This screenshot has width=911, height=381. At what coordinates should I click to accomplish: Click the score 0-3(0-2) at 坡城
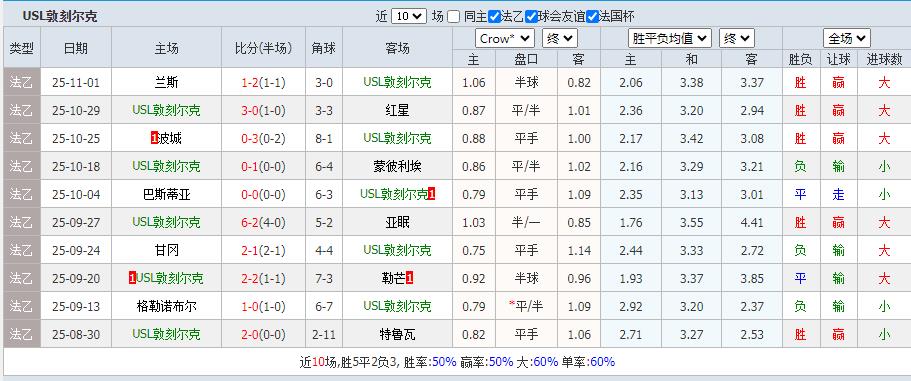[263, 138]
